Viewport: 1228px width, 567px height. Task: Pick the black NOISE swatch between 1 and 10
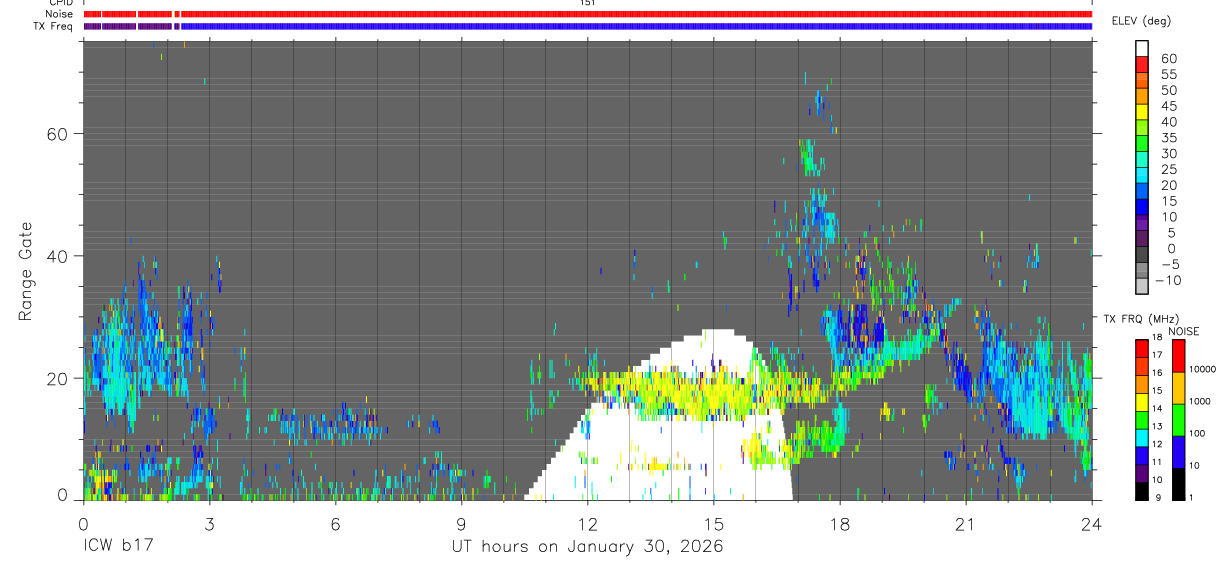(1179, 483)
